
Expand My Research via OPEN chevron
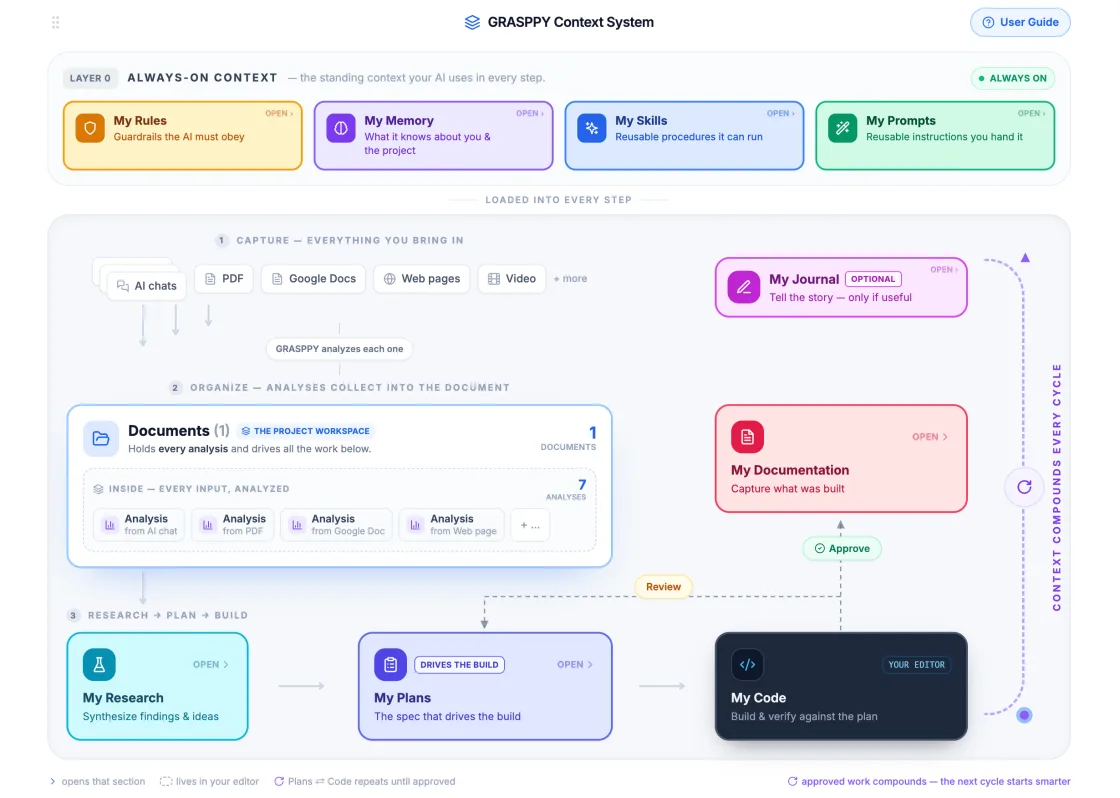tap(211, 664)
